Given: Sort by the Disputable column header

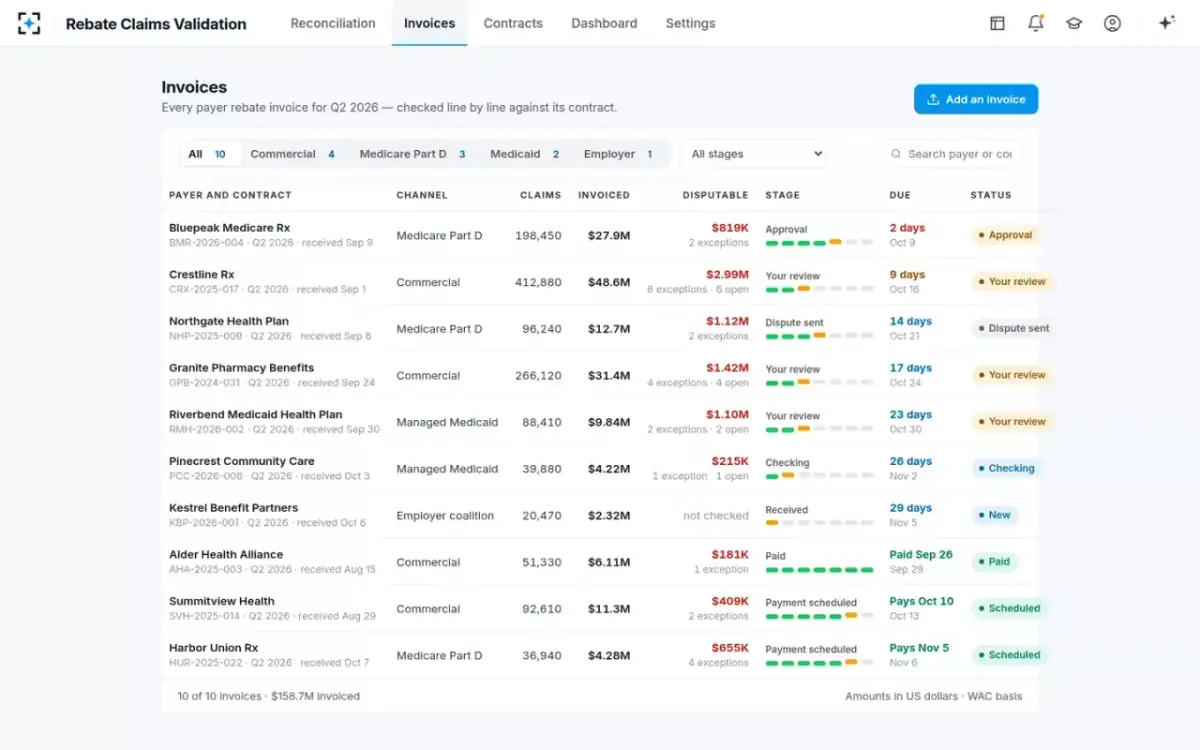Looking at the screenshot, I should pos(716,195).
